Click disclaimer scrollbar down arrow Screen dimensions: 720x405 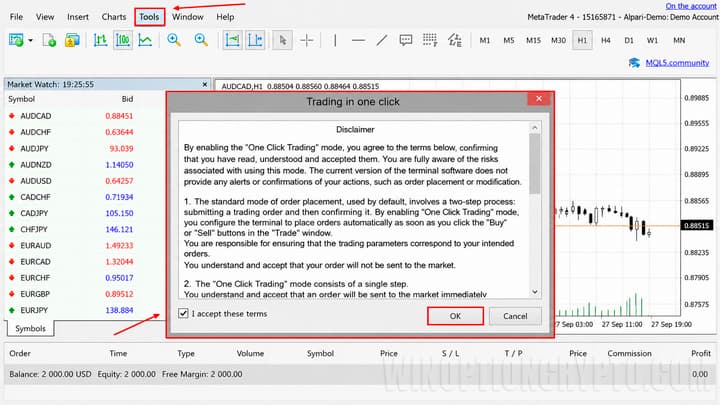pos(534,292)
